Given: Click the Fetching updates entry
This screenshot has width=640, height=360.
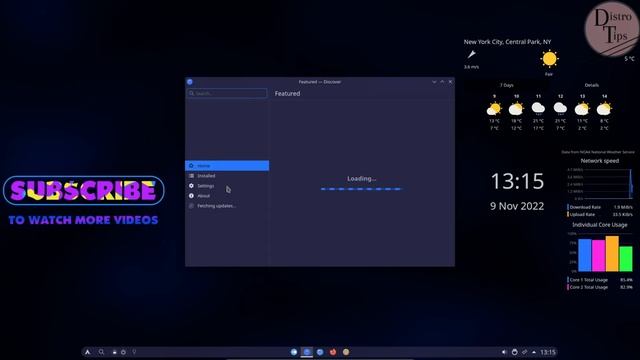Looking at the screenshot, I should tap(227, 206).
